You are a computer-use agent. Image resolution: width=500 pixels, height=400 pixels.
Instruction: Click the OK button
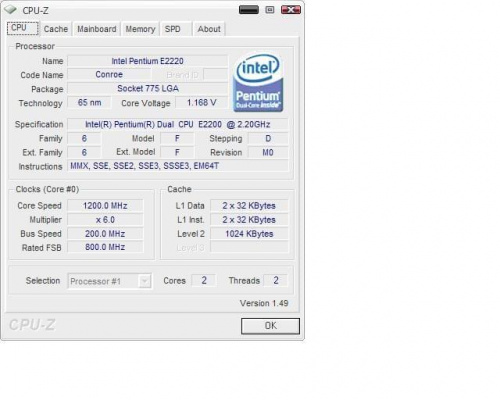270,326
